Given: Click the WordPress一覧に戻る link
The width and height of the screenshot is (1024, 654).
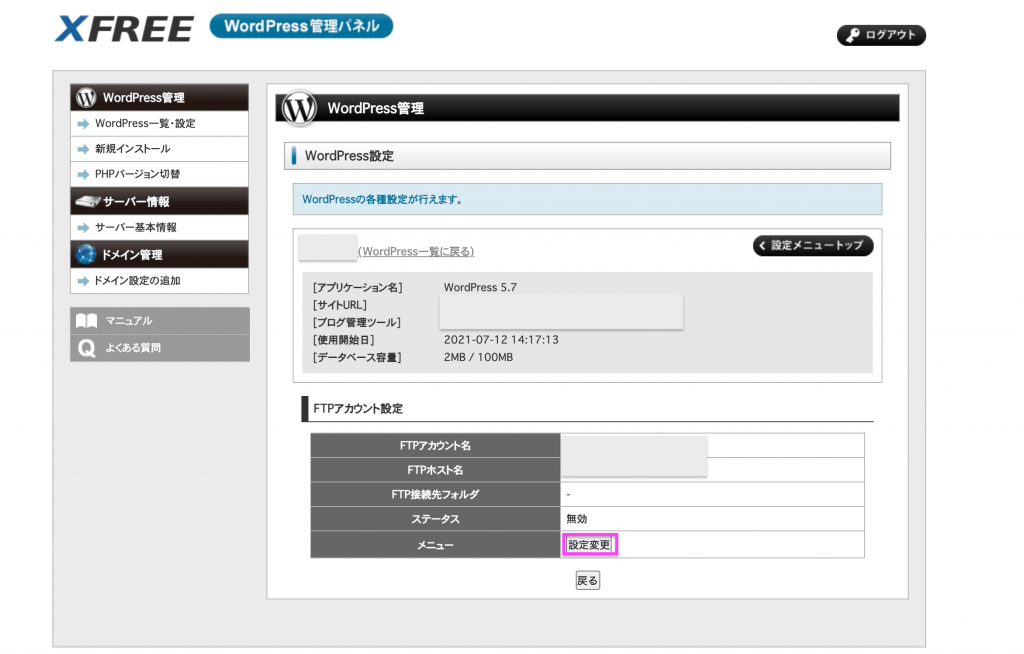Looking at the screenshot, I should [414, 251].
